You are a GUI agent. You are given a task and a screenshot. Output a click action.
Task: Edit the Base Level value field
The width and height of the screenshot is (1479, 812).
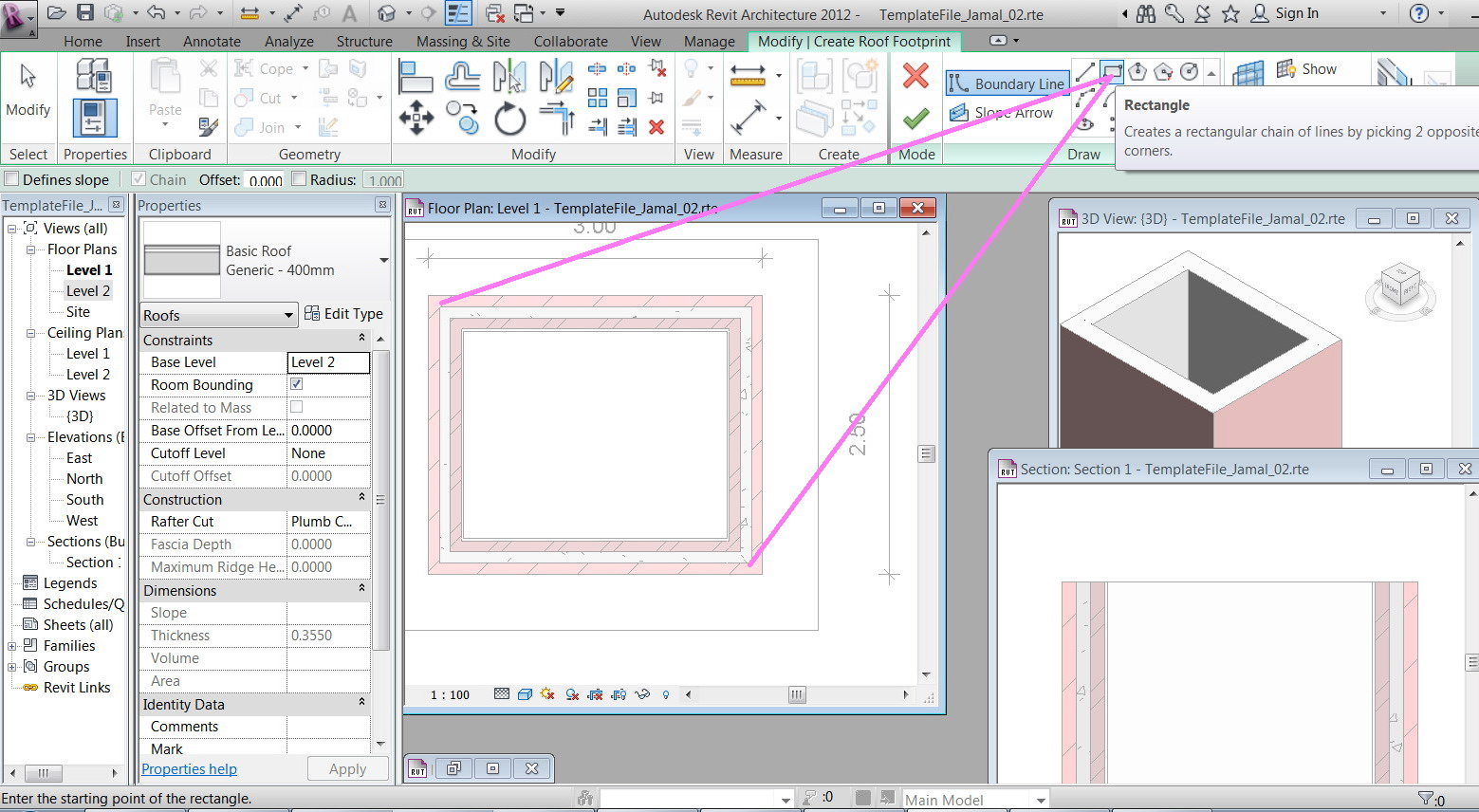pyautogui.click(x=328, y=362)
